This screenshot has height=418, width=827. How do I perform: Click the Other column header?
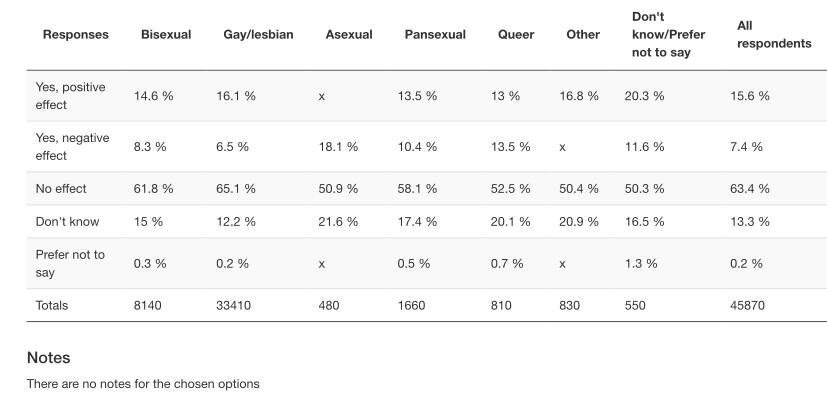pyautogui.click(x=583, y=35)
